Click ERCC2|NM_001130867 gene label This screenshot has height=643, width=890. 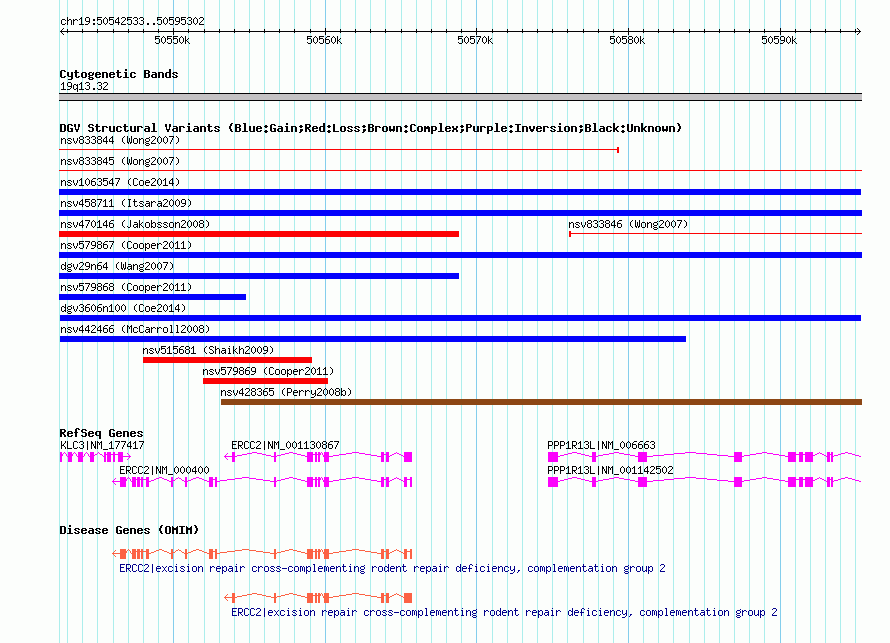[x=285, y=446]
